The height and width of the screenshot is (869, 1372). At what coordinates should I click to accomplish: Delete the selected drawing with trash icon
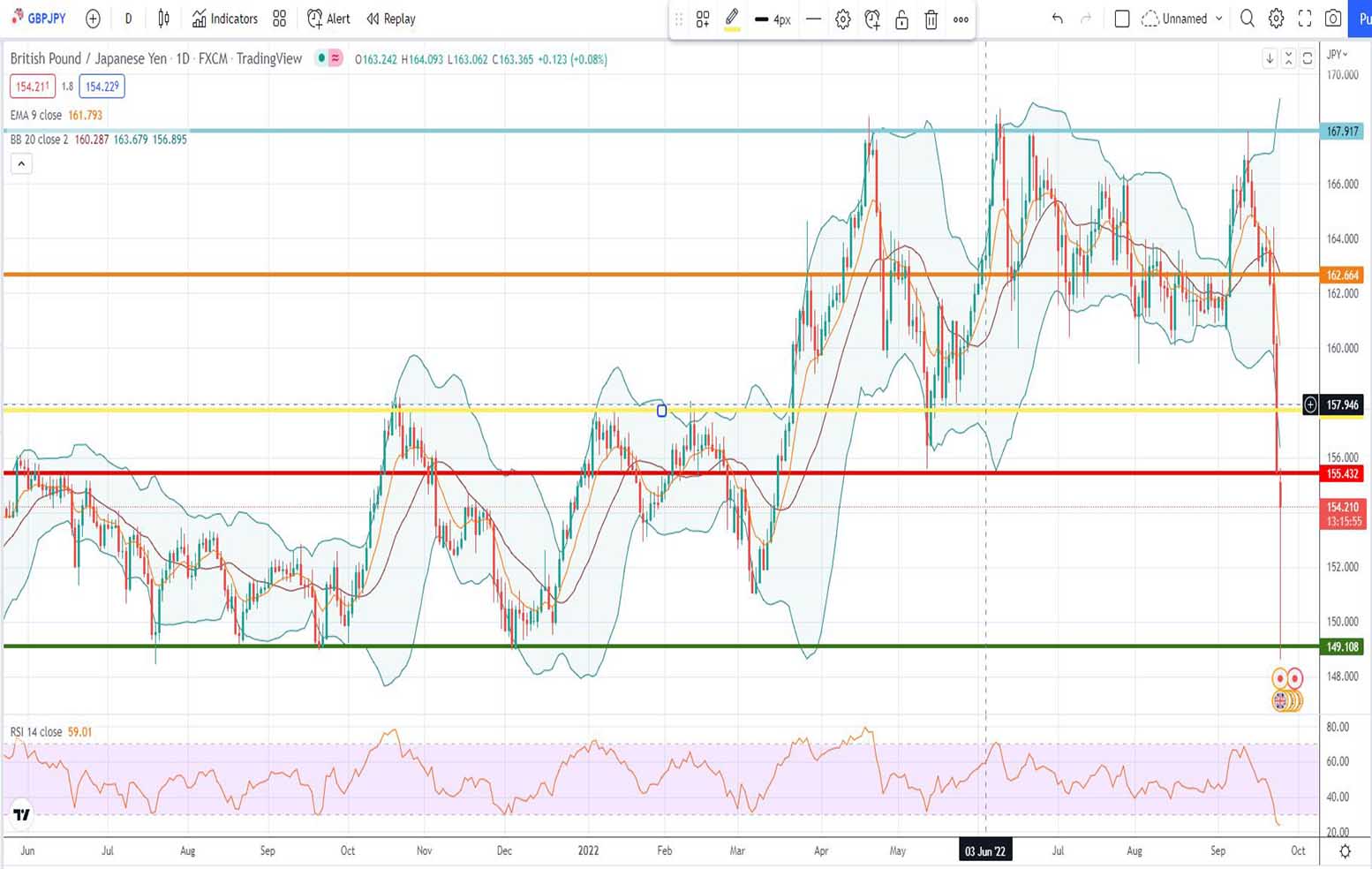coord(931,19)
